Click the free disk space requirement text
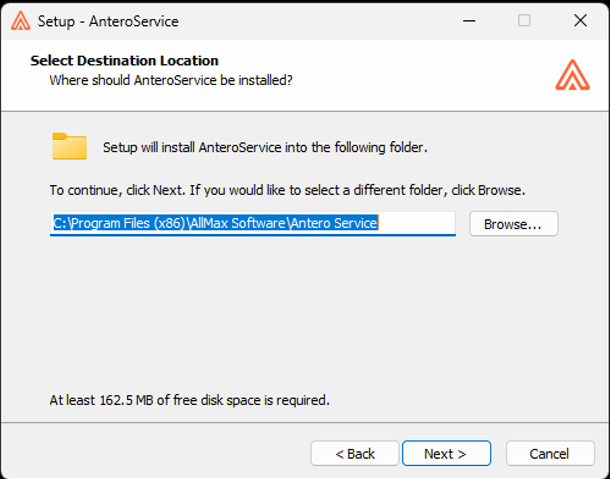 (189, 400)
